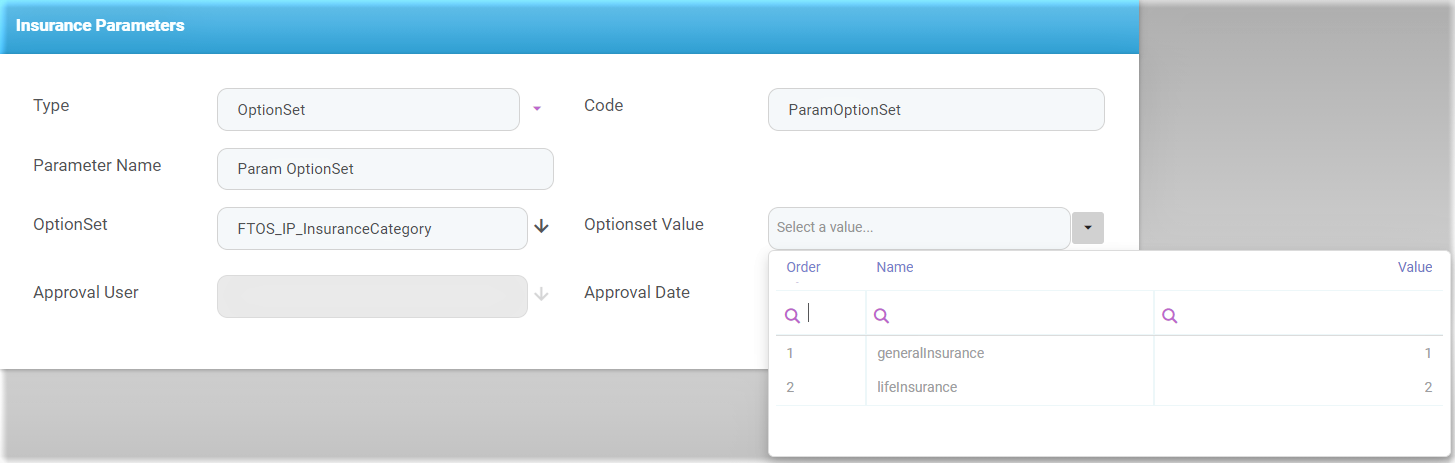
Task: Click the Value column search magnifier icon
Action: [x=1169, y=315]
